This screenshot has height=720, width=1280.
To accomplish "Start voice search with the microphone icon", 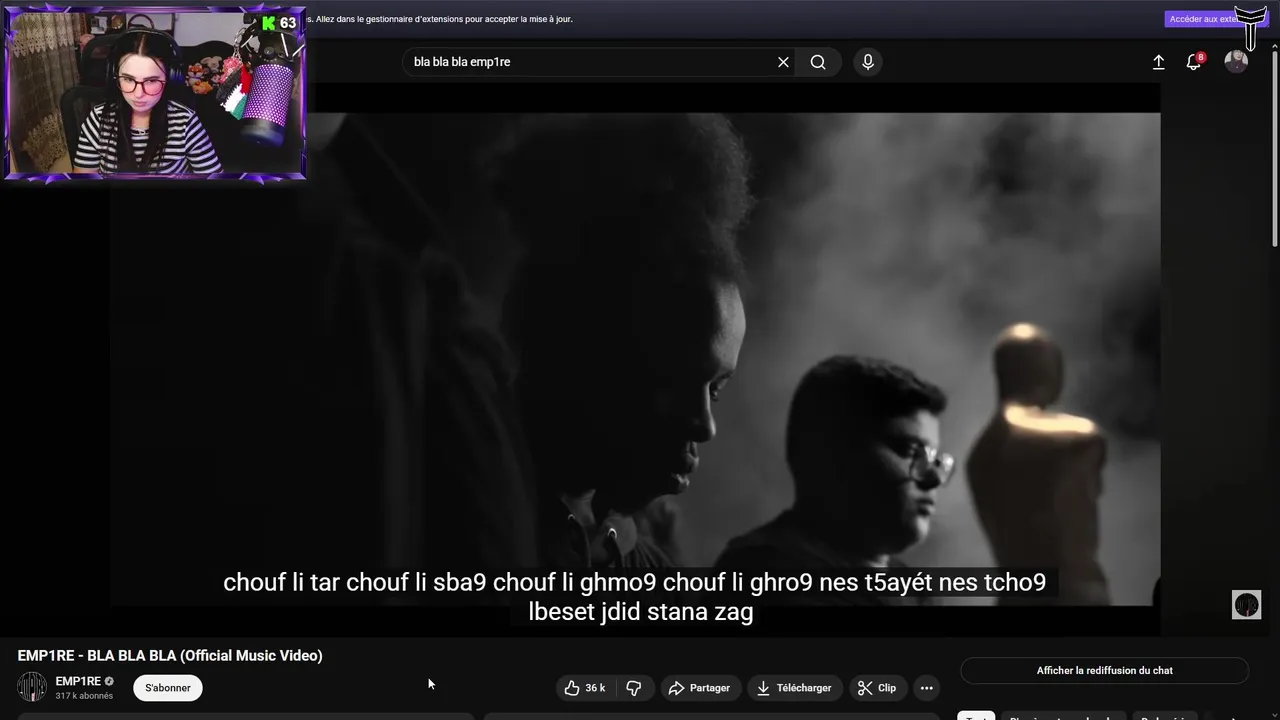I will click(x=868, y=62).
